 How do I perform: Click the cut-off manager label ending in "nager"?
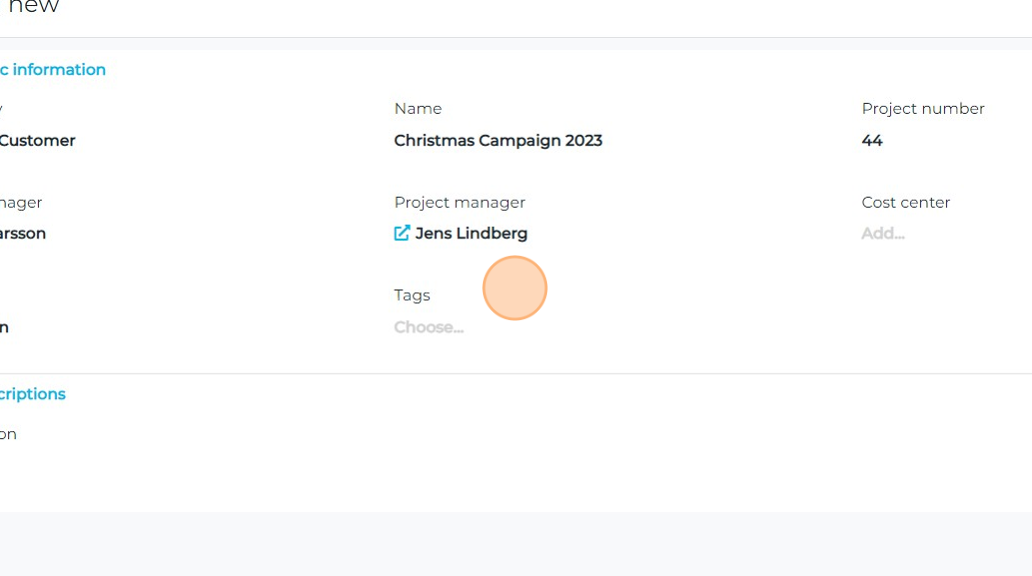[x=21, y=202]
